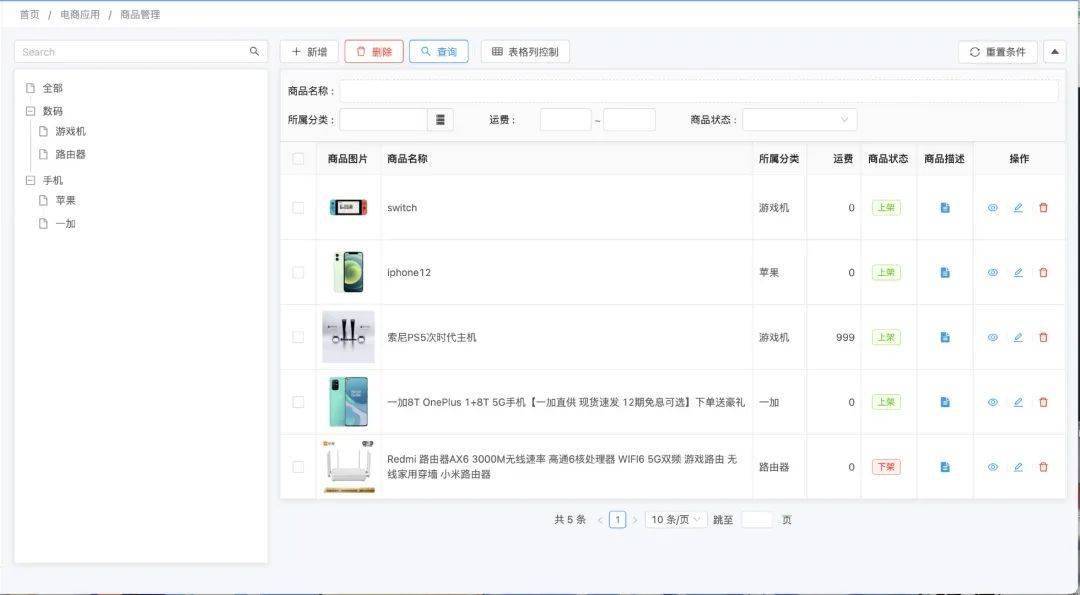Select 游戏机 in the category tree
1080x595 pixels.
(71, 131)
